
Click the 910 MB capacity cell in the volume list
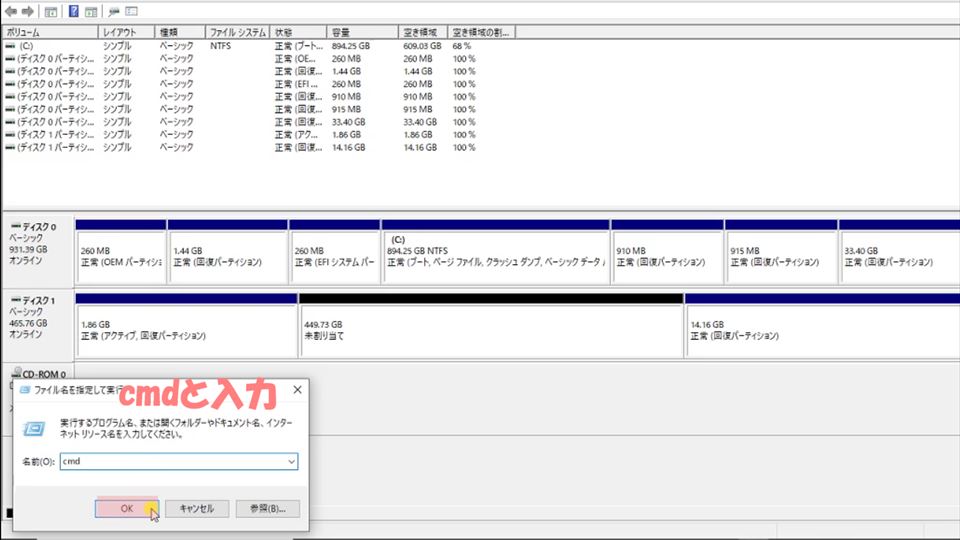(346, 97)
